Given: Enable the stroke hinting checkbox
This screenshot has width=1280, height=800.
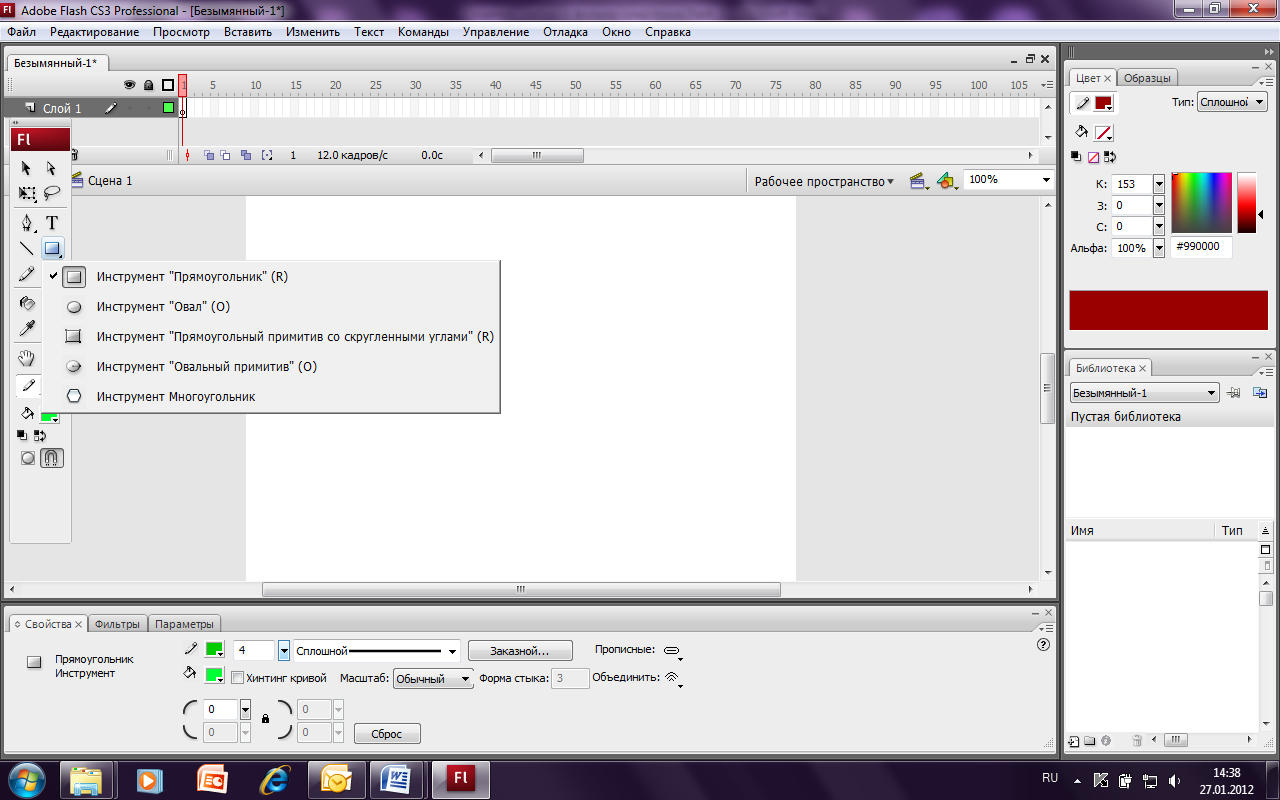Looking at the screenshot, I should pos(237,678).
